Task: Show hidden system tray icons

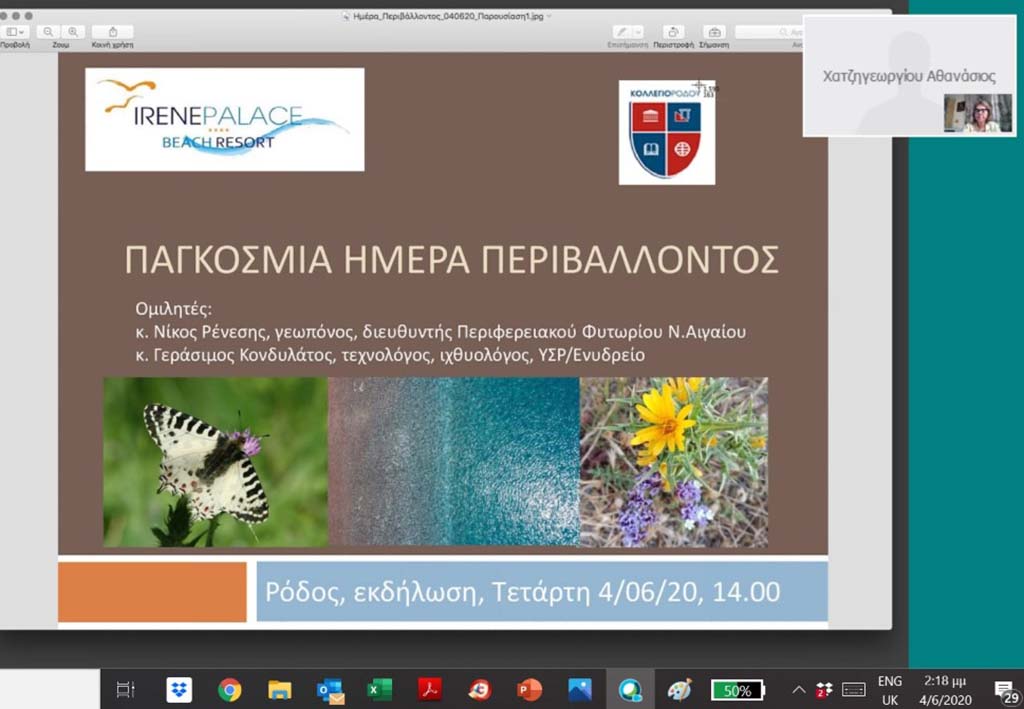Action: click(798, 689)
